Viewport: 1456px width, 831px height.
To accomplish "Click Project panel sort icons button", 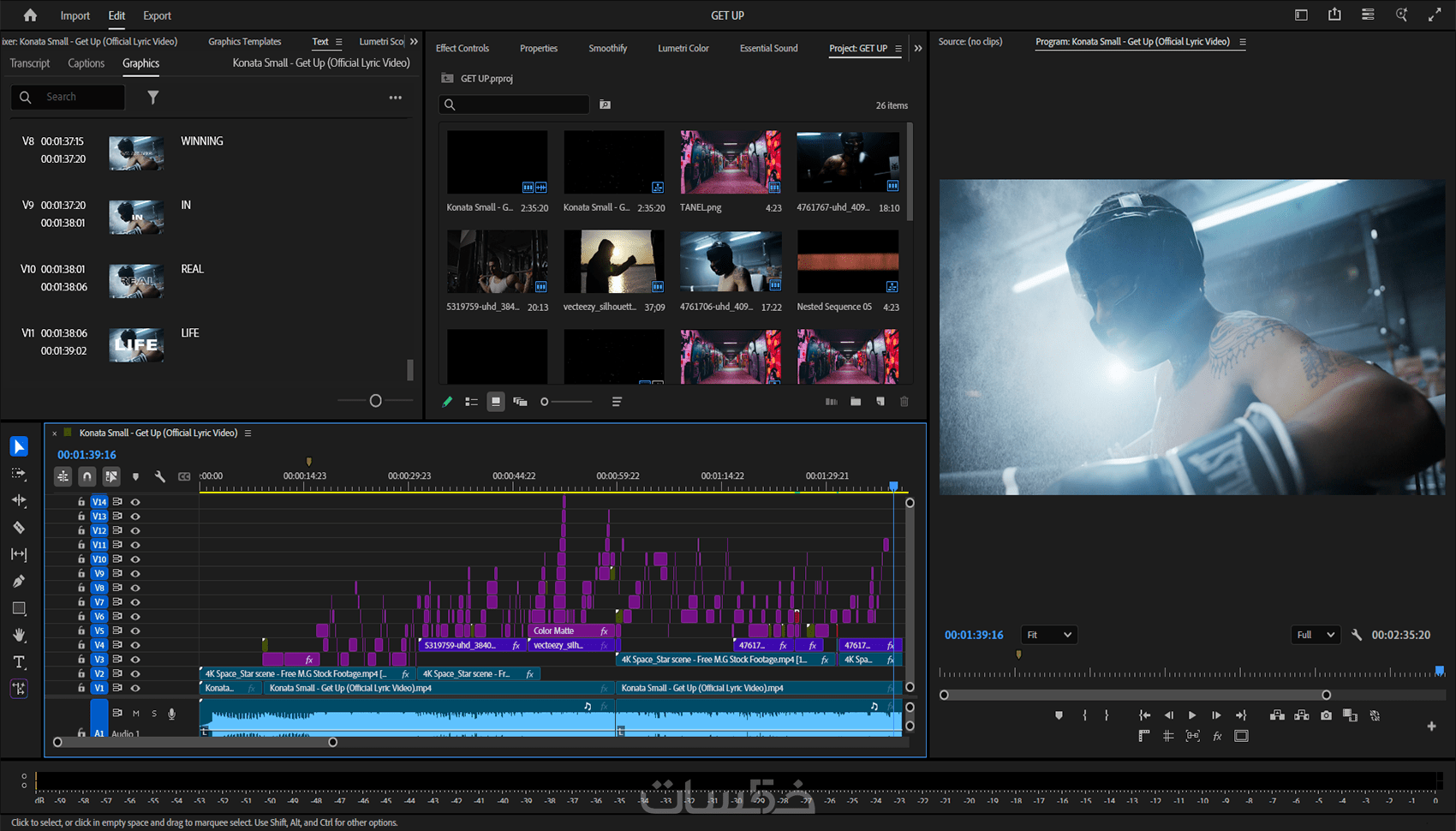I will click(x=617, y=402).
